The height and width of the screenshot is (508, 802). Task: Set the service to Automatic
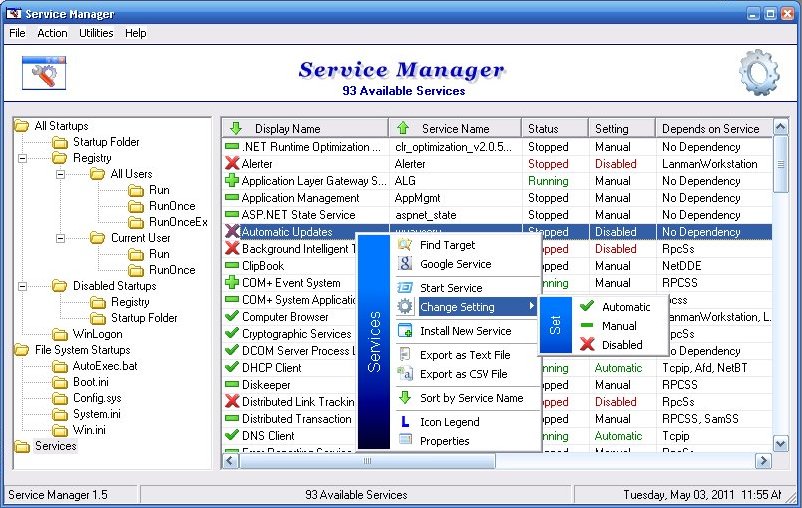click(x=625, y=307)
